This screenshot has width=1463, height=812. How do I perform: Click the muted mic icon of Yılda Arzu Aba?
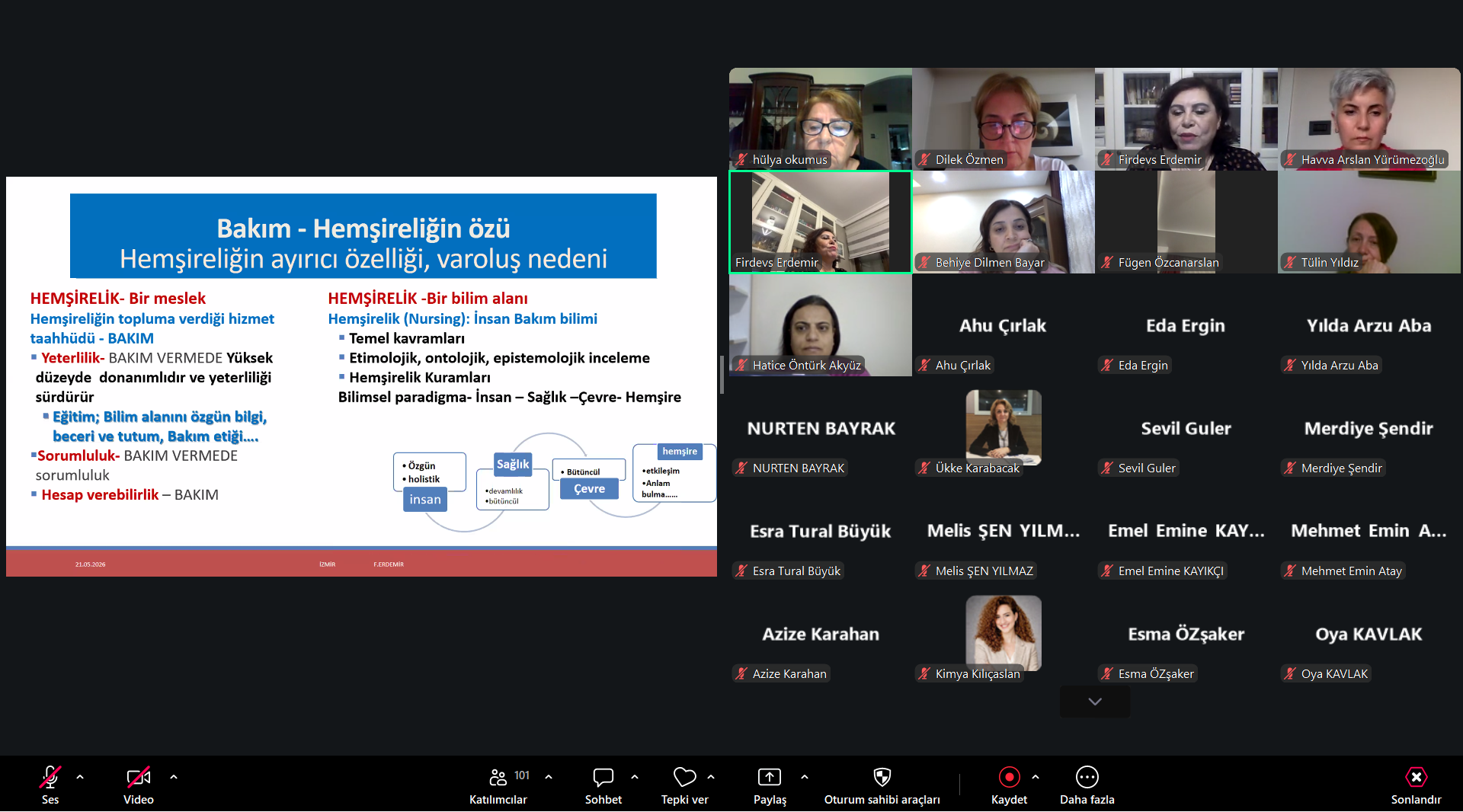click(x=1290, y=365)
